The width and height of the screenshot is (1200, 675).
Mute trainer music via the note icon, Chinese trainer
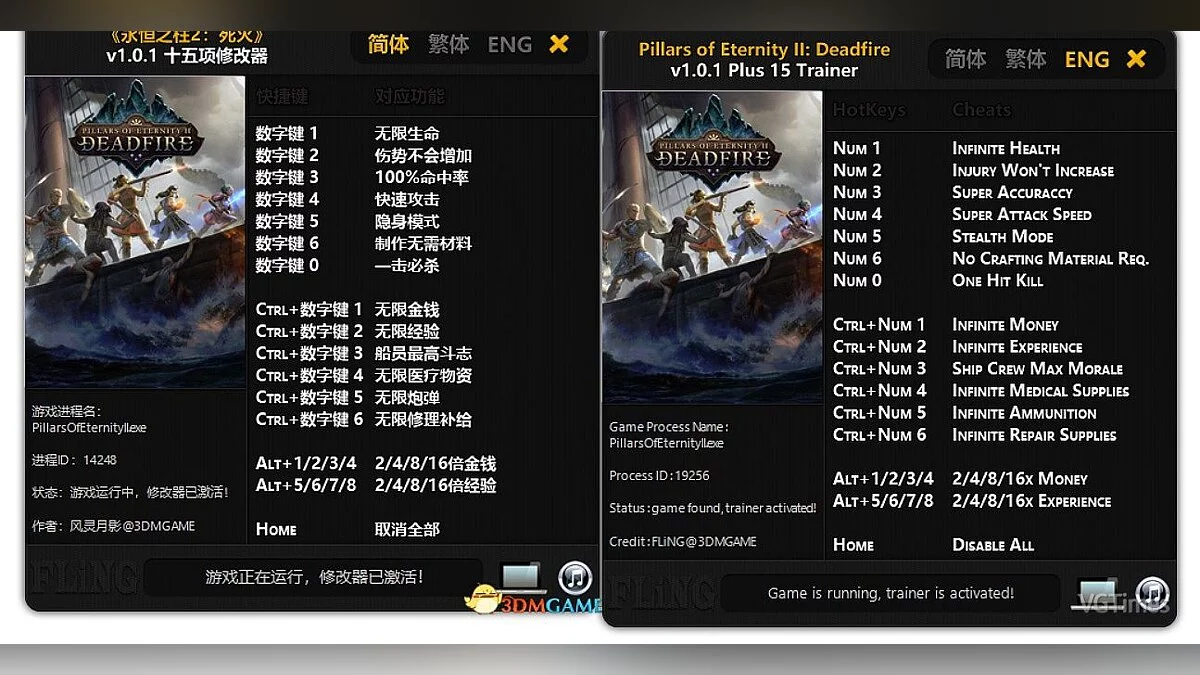(x=576, y=578)
